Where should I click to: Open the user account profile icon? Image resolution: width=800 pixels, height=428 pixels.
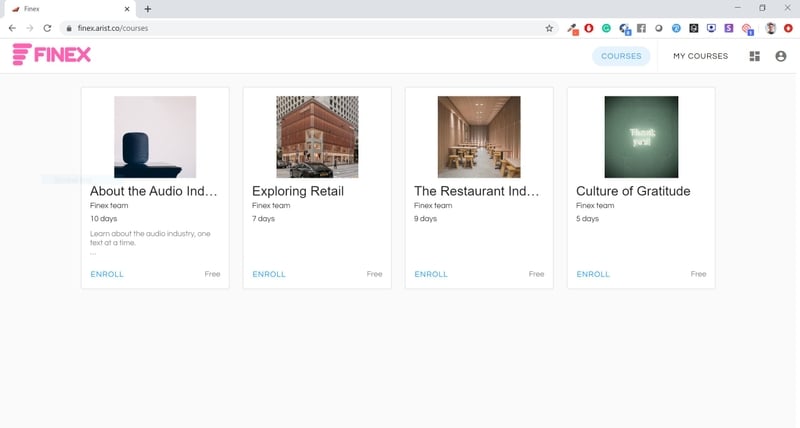click(x=781, y=56)
